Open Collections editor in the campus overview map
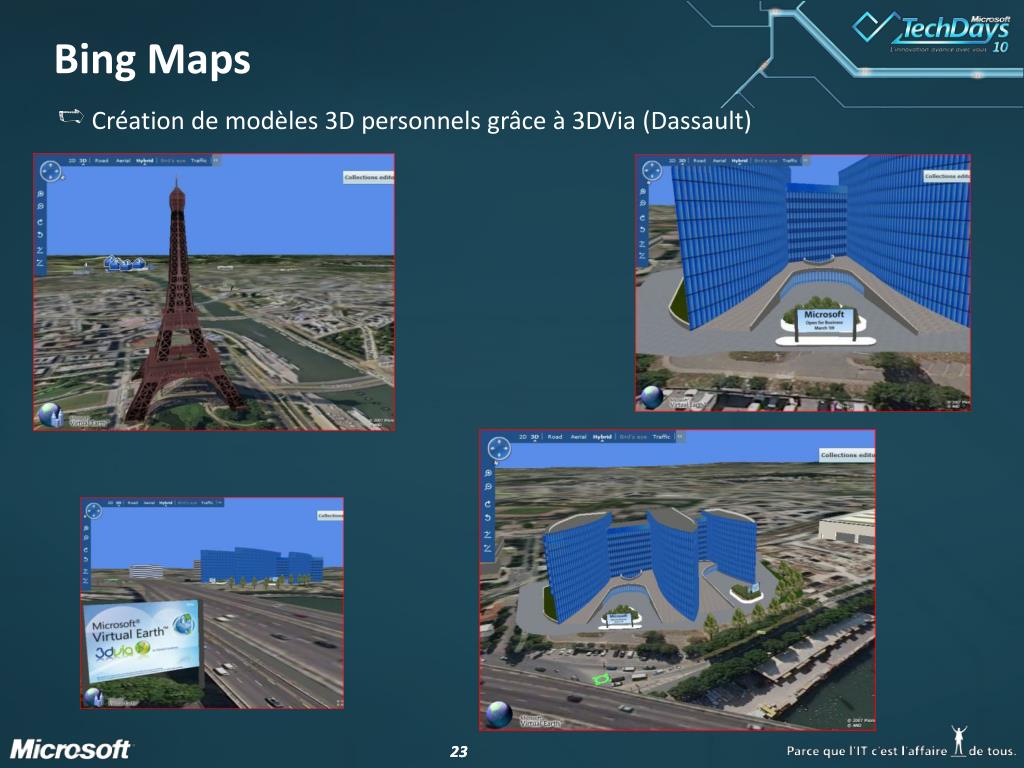Screen dimensions: 1024x768 tap(847, 455)
